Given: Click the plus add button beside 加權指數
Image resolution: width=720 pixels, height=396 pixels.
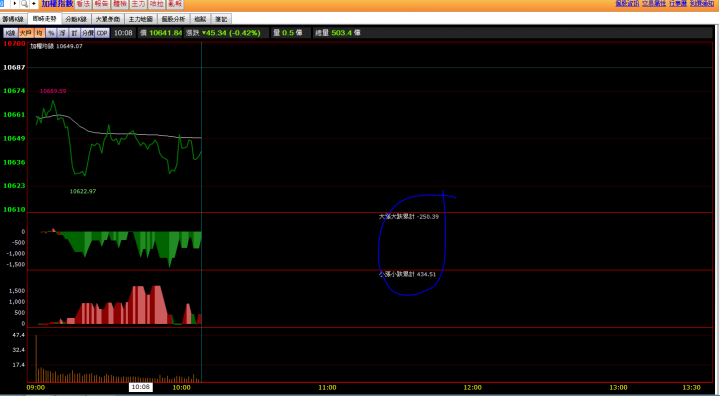Looking at the screenshot, I should [x=34, y=4].
